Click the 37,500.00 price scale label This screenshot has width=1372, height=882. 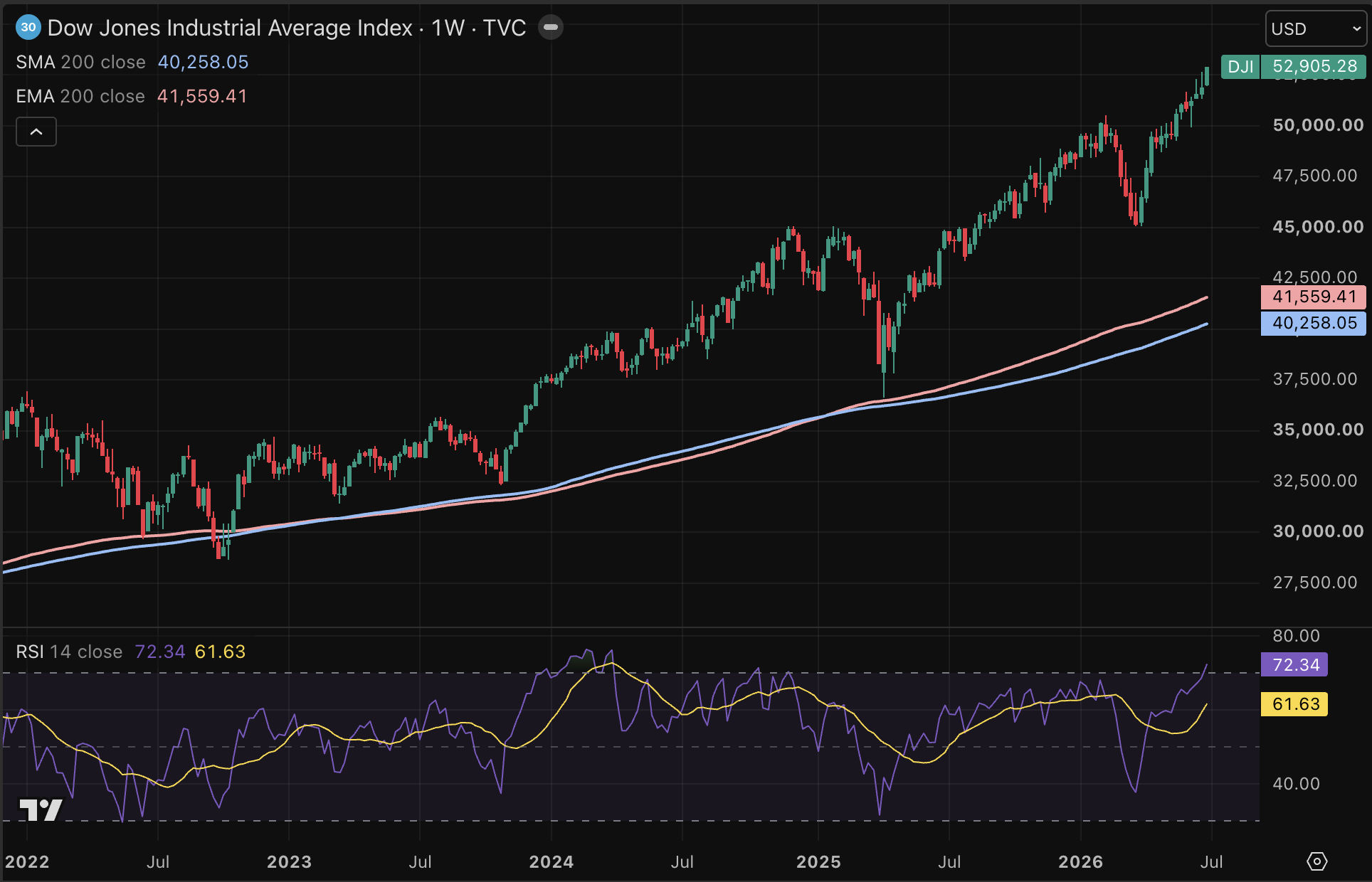tap(1315, 379)
